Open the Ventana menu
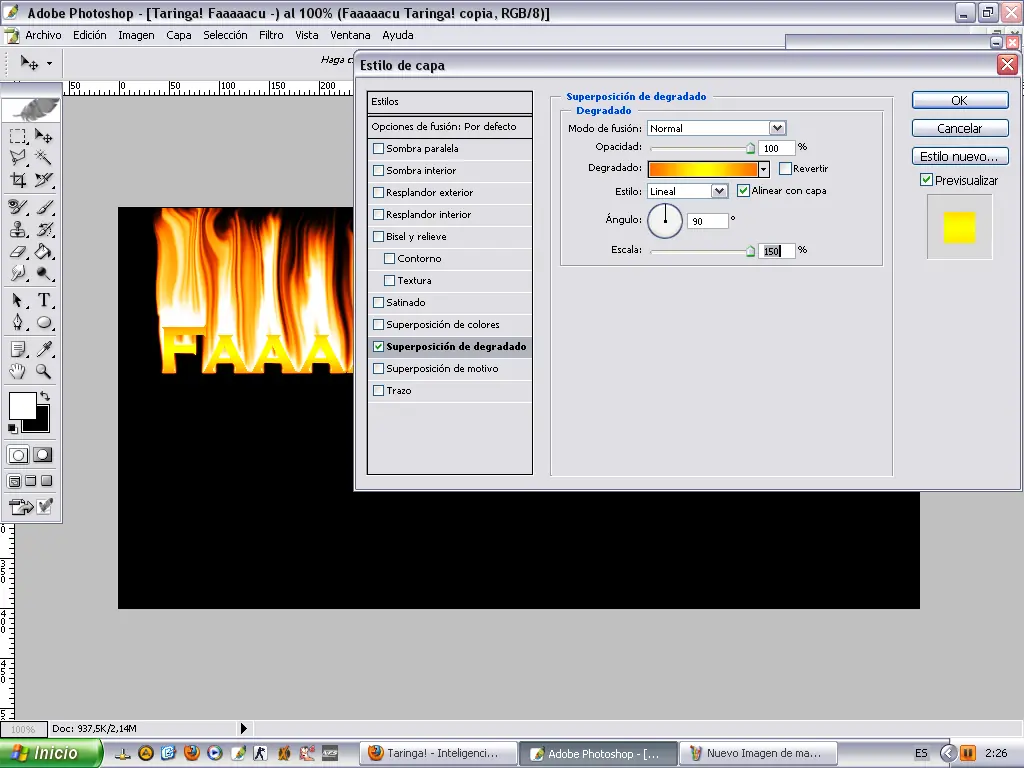This screenshot has width=1024, height=768. pyautogui.click(x=350, y=35)
